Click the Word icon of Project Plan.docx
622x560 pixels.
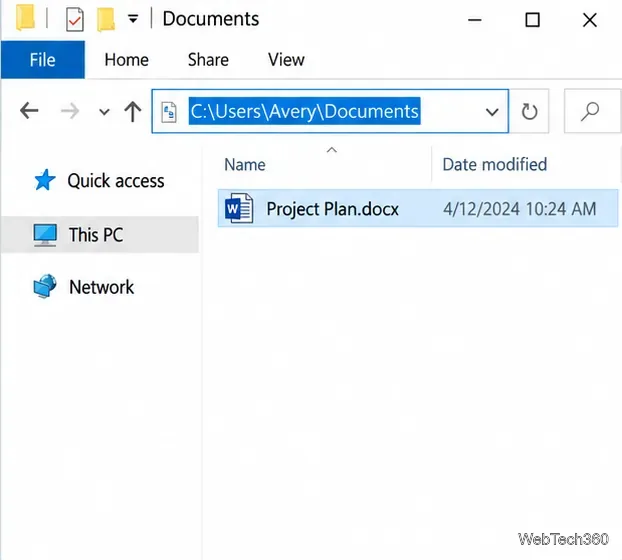(239, 208)
